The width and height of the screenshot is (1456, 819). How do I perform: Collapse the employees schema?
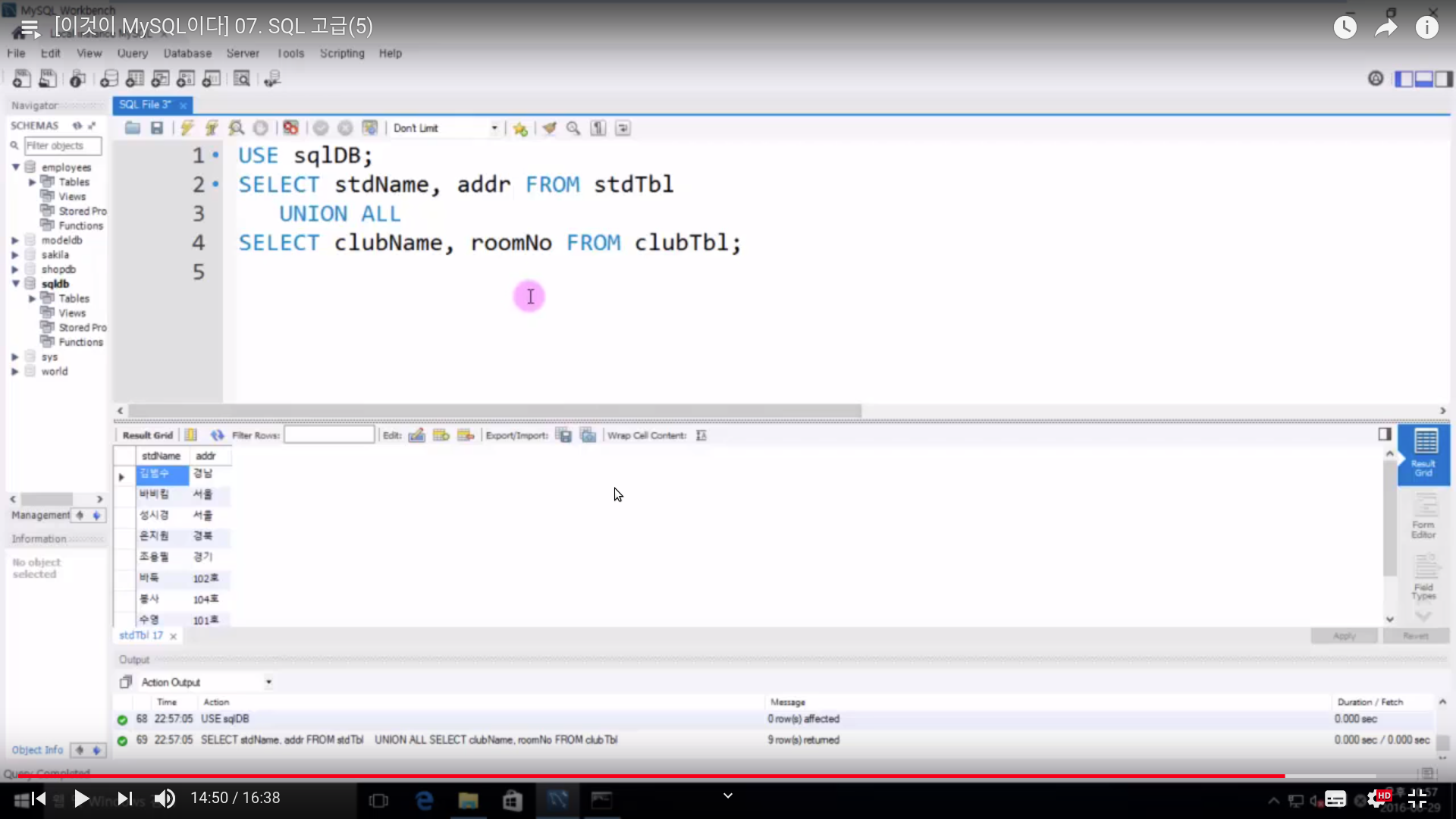[x=15, y=167]
